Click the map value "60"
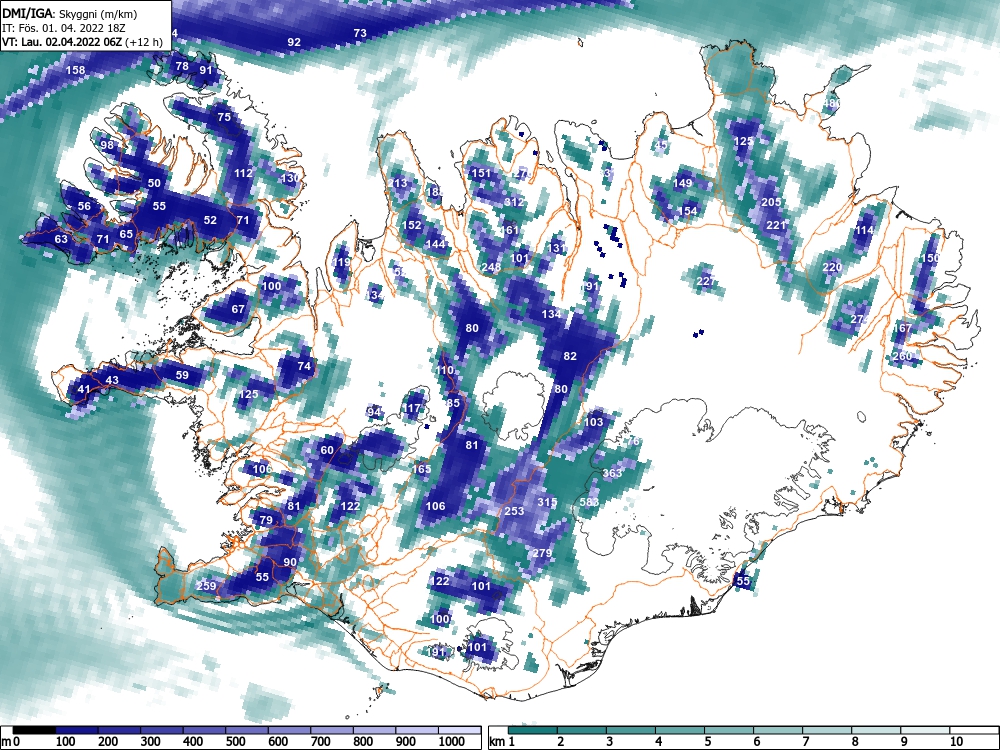Viewport: 1000px width, 750px height. click(327, 450)
